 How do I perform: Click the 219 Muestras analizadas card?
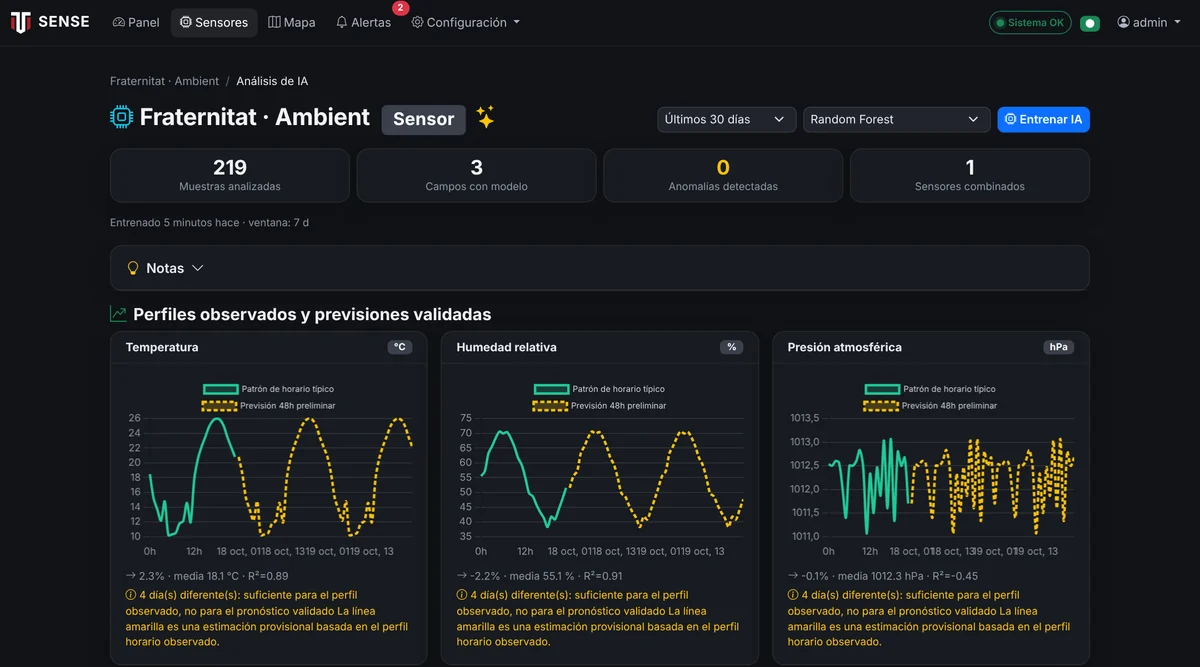(x=230, y=175)
